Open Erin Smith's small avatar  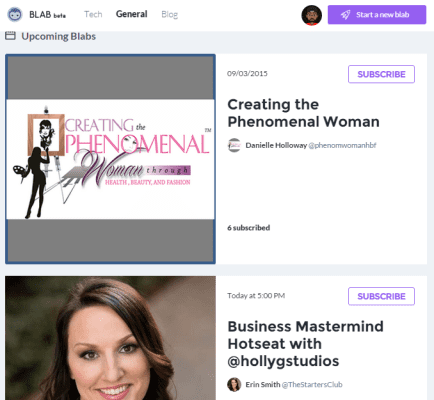[x=234, y=384]
